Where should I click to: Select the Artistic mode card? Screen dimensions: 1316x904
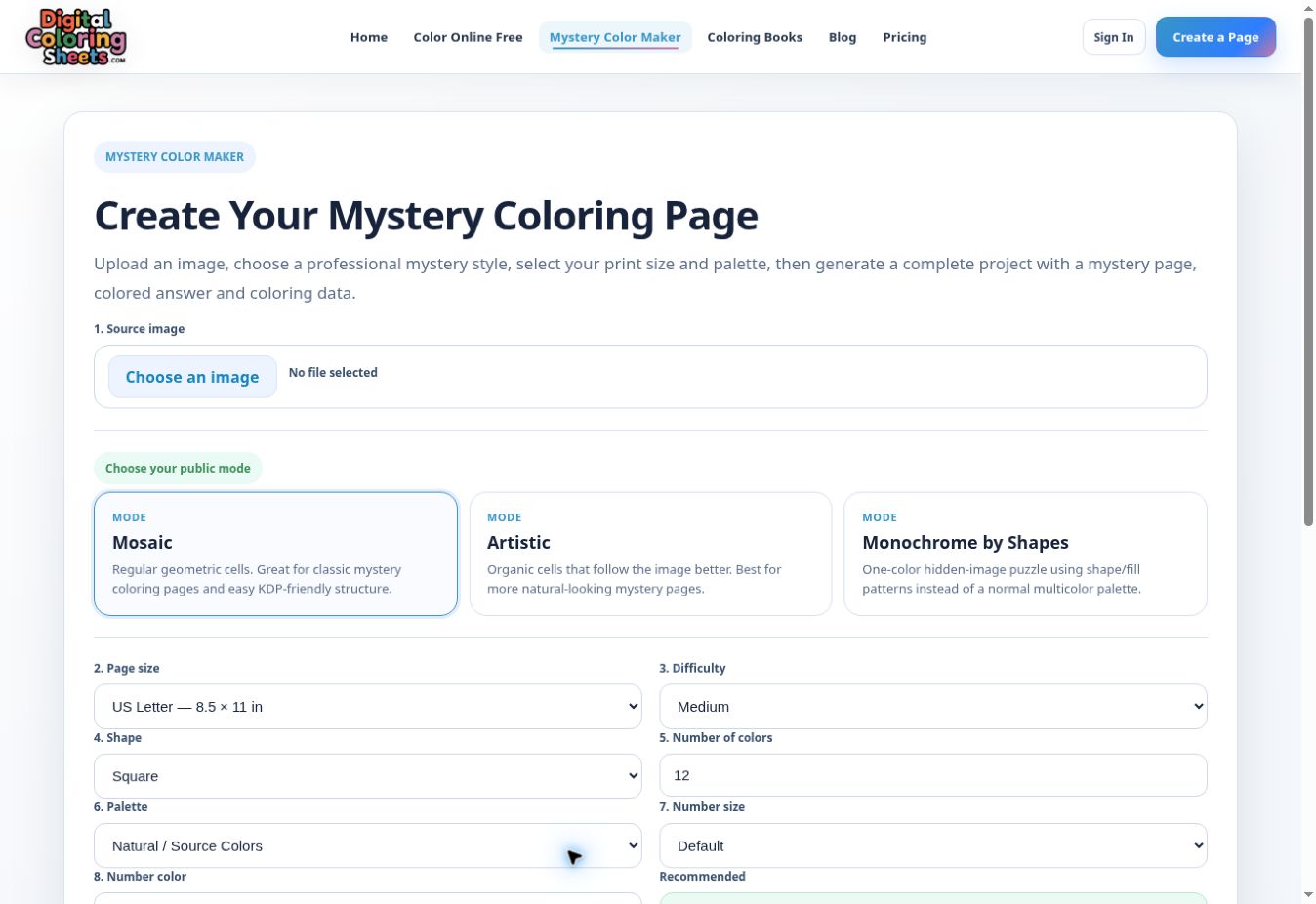pyautogui.click(x=650, y=554)
